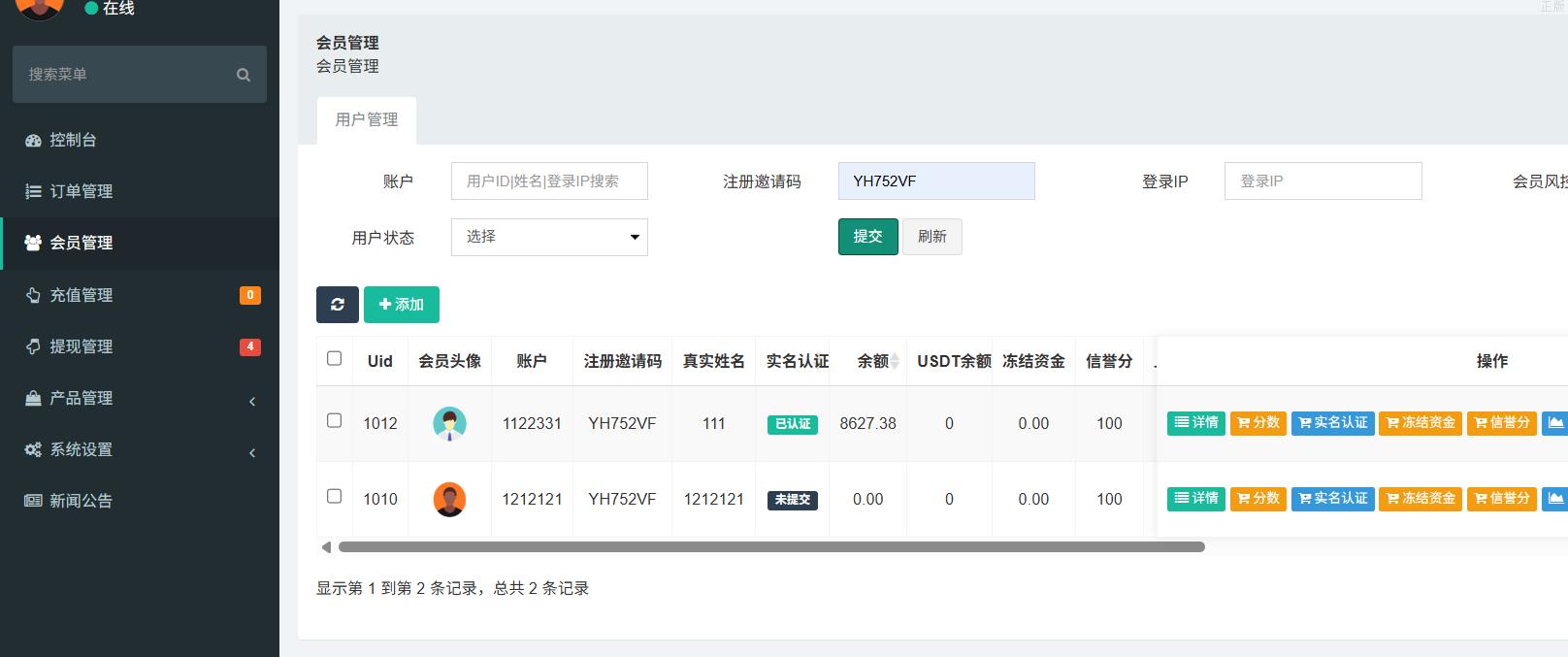Image resolution: width=1568 pixels, height=657 pixels.
Task: Open 提现管理 in the sidebar
Action: pos(82,346)
